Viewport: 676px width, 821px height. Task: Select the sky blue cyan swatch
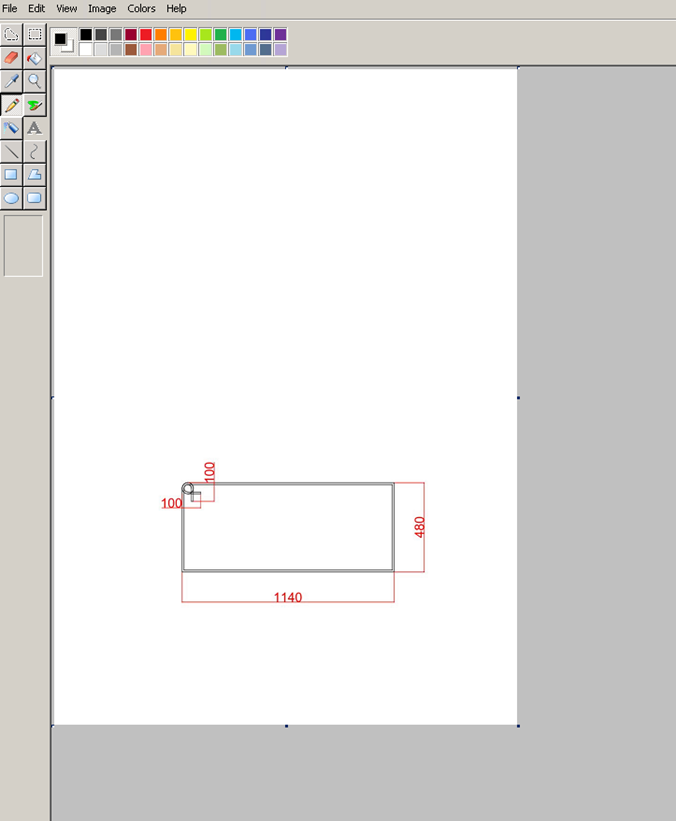[x=236, y=35]
